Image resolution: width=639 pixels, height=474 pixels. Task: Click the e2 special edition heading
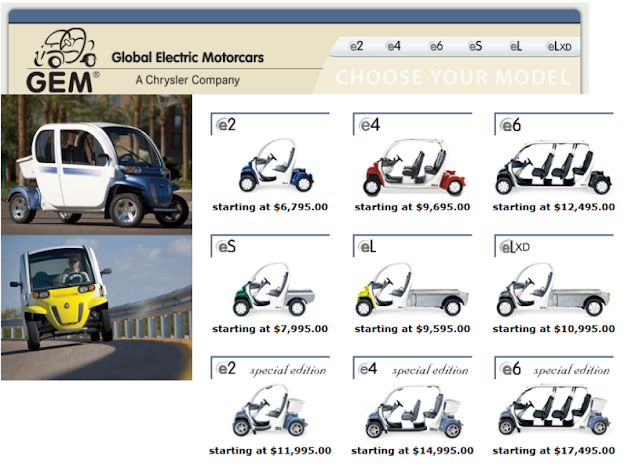point(271,369)
